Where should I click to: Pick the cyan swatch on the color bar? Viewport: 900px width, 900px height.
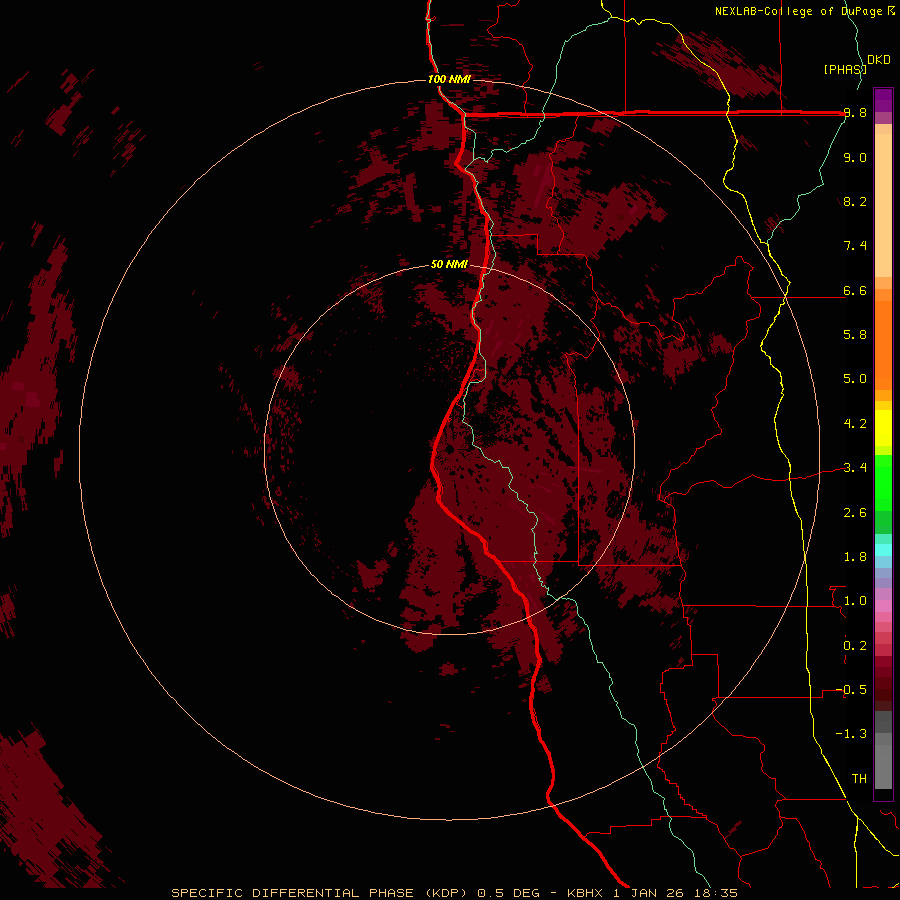[x=883, y=550]
